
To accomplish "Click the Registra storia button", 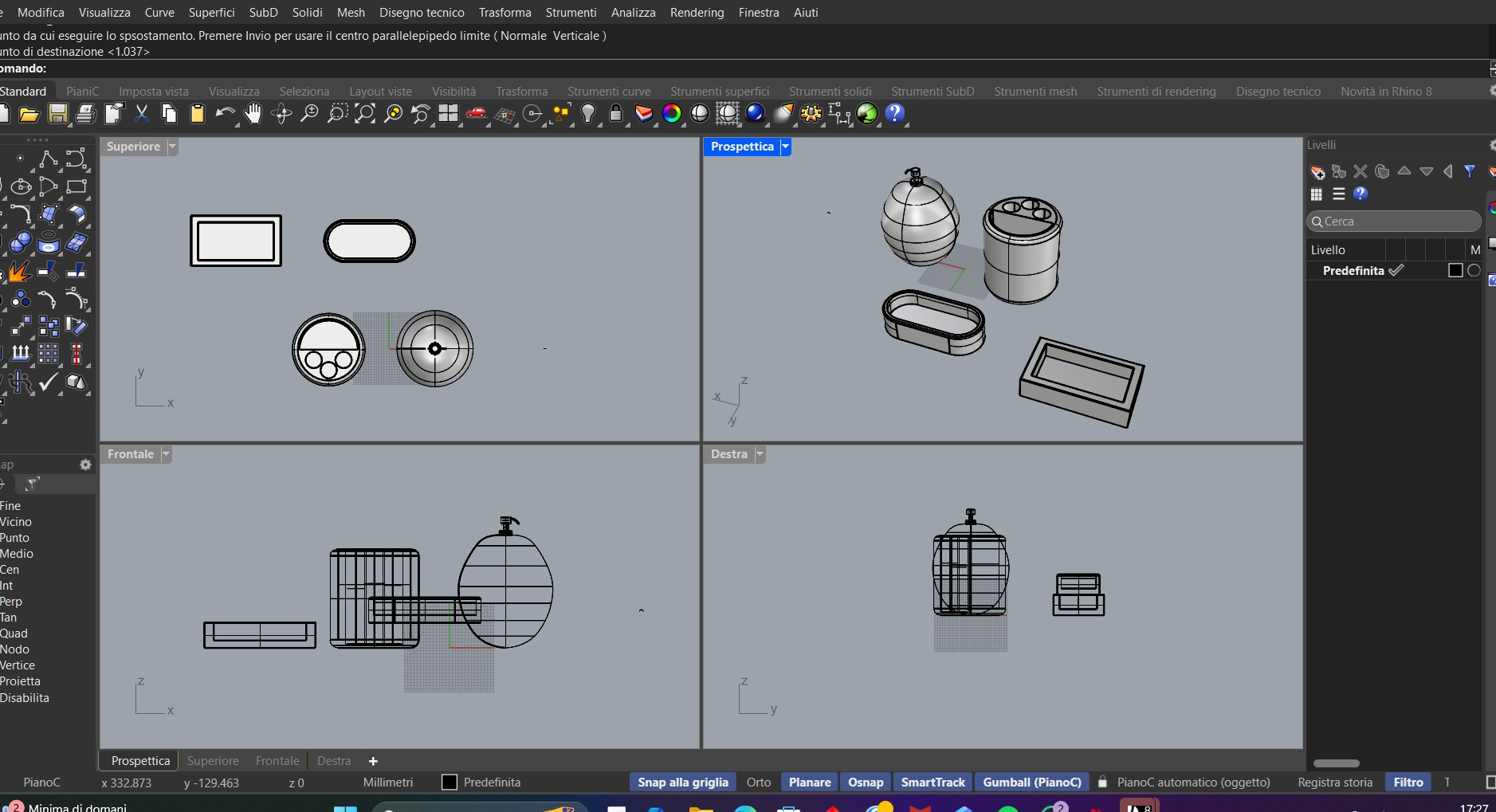I will [1334, 783].
